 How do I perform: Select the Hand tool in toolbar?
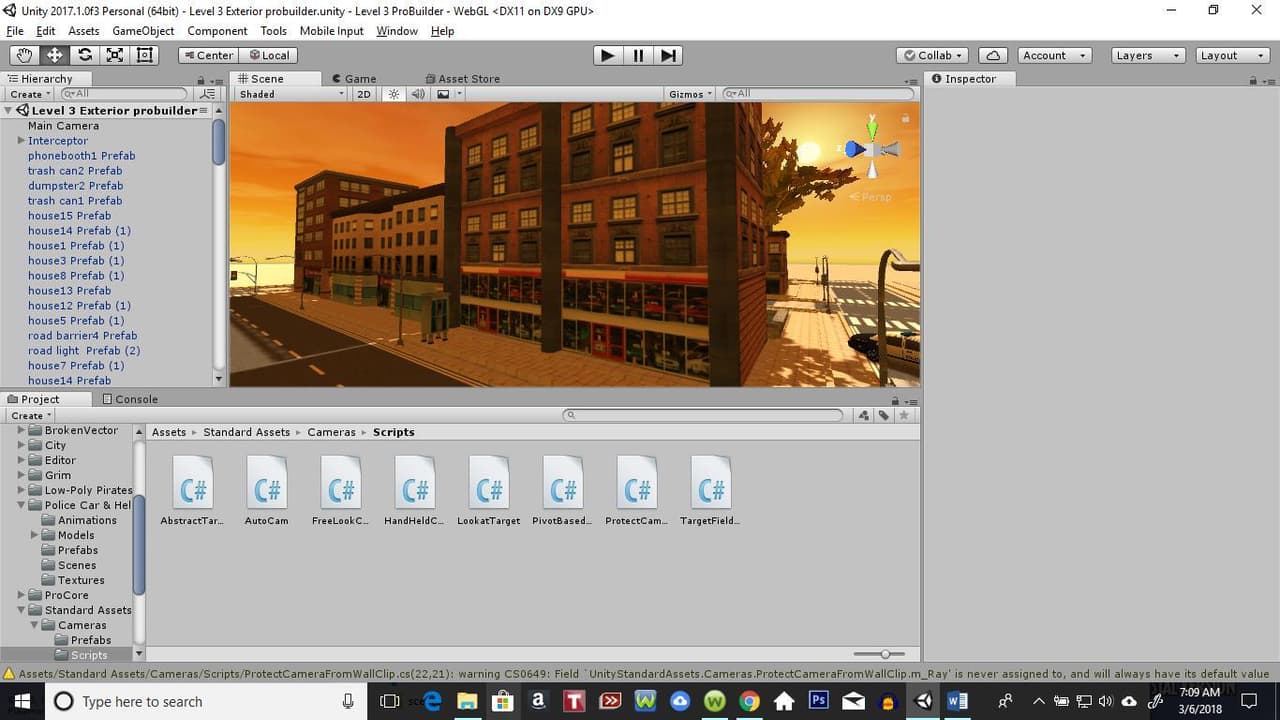tap(25, 56)
